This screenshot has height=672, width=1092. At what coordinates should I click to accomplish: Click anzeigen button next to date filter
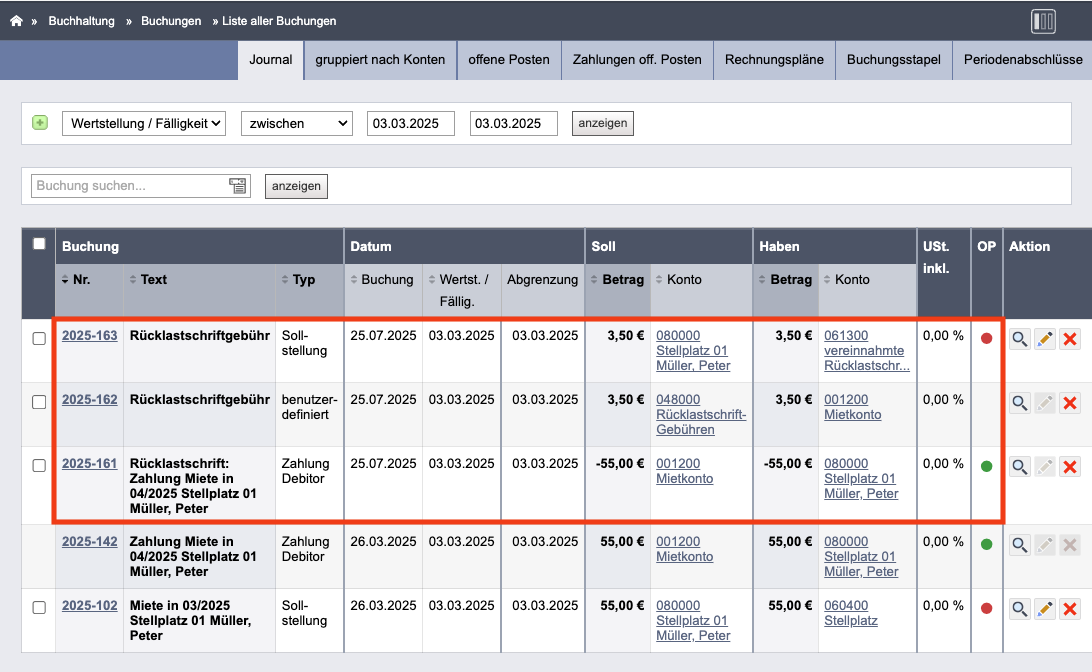click(602, 123)
